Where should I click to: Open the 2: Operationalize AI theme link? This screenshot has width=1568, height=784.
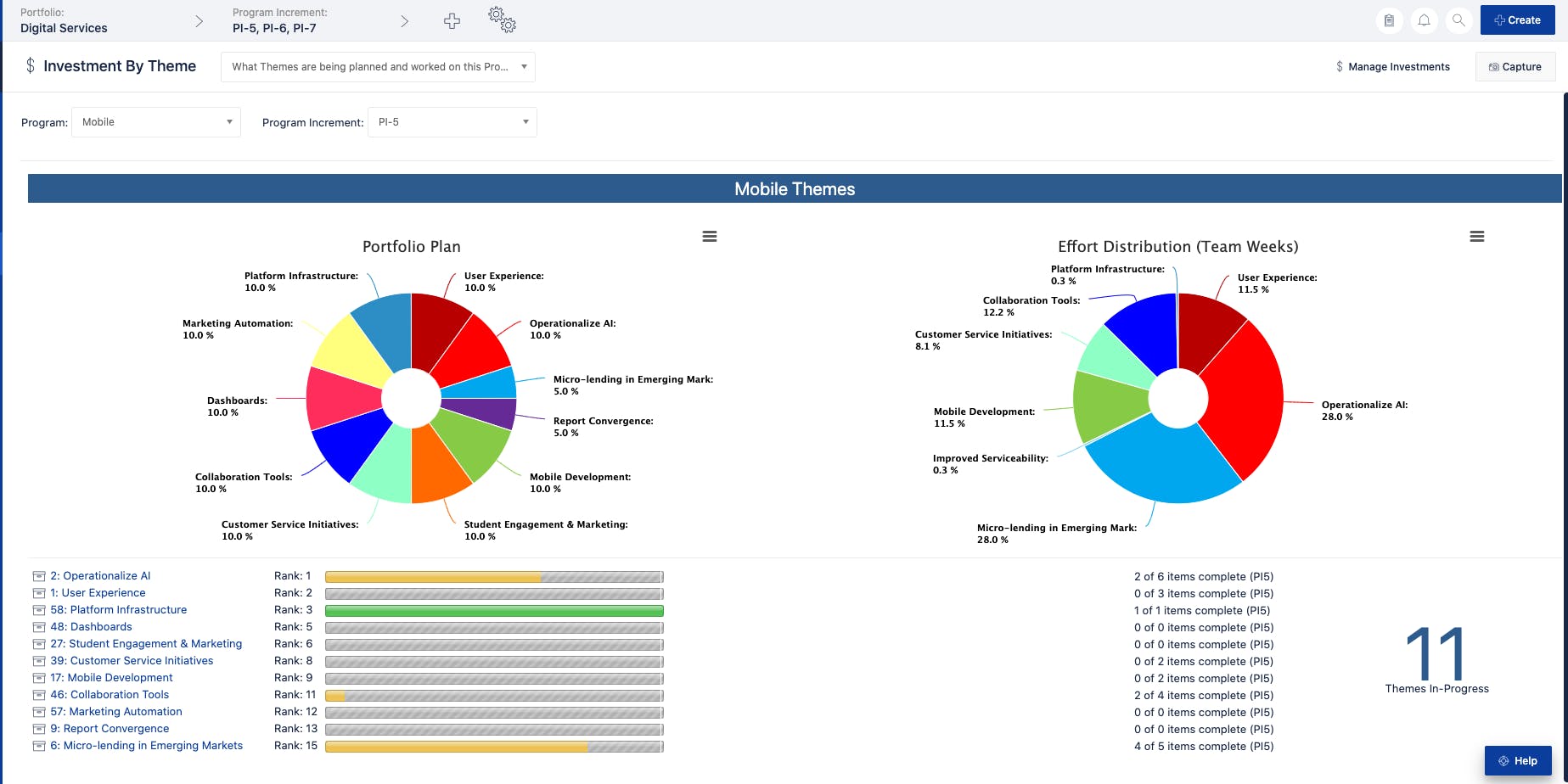point(102,575)
